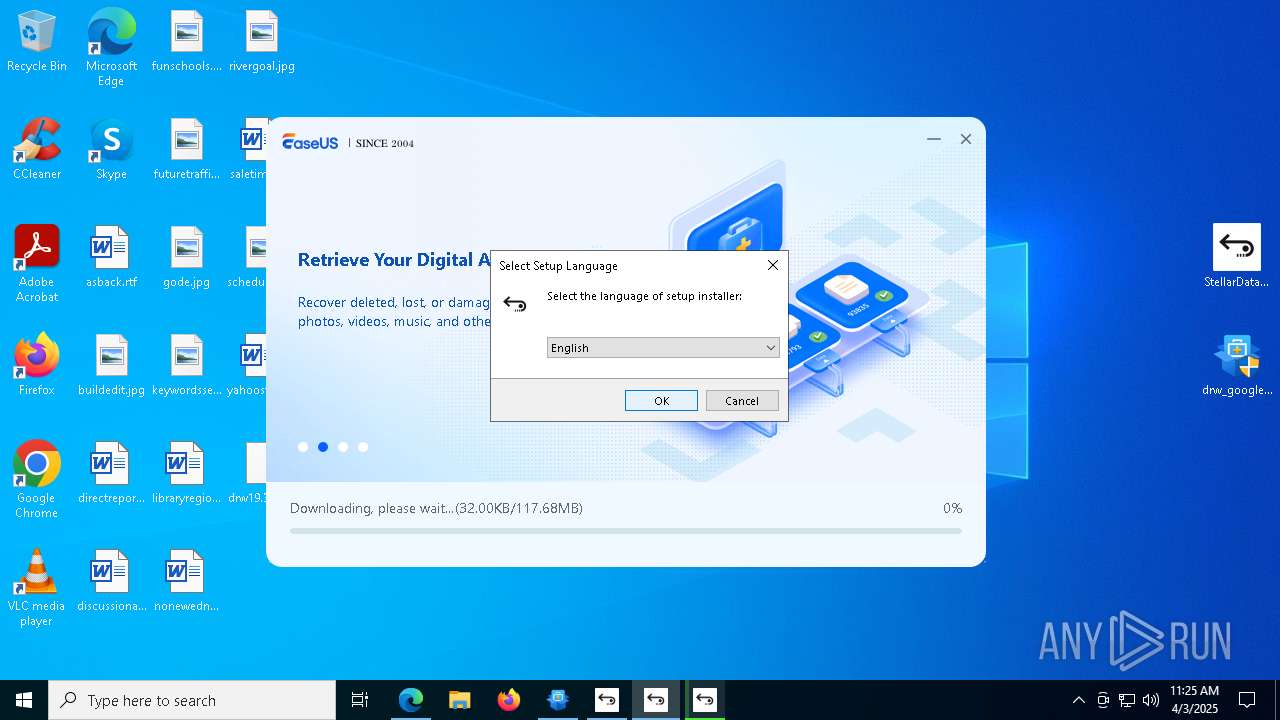Open the CCleaner desktop shortcut
Viewport: 1280px width, 720px height.
tap(37, 150)
